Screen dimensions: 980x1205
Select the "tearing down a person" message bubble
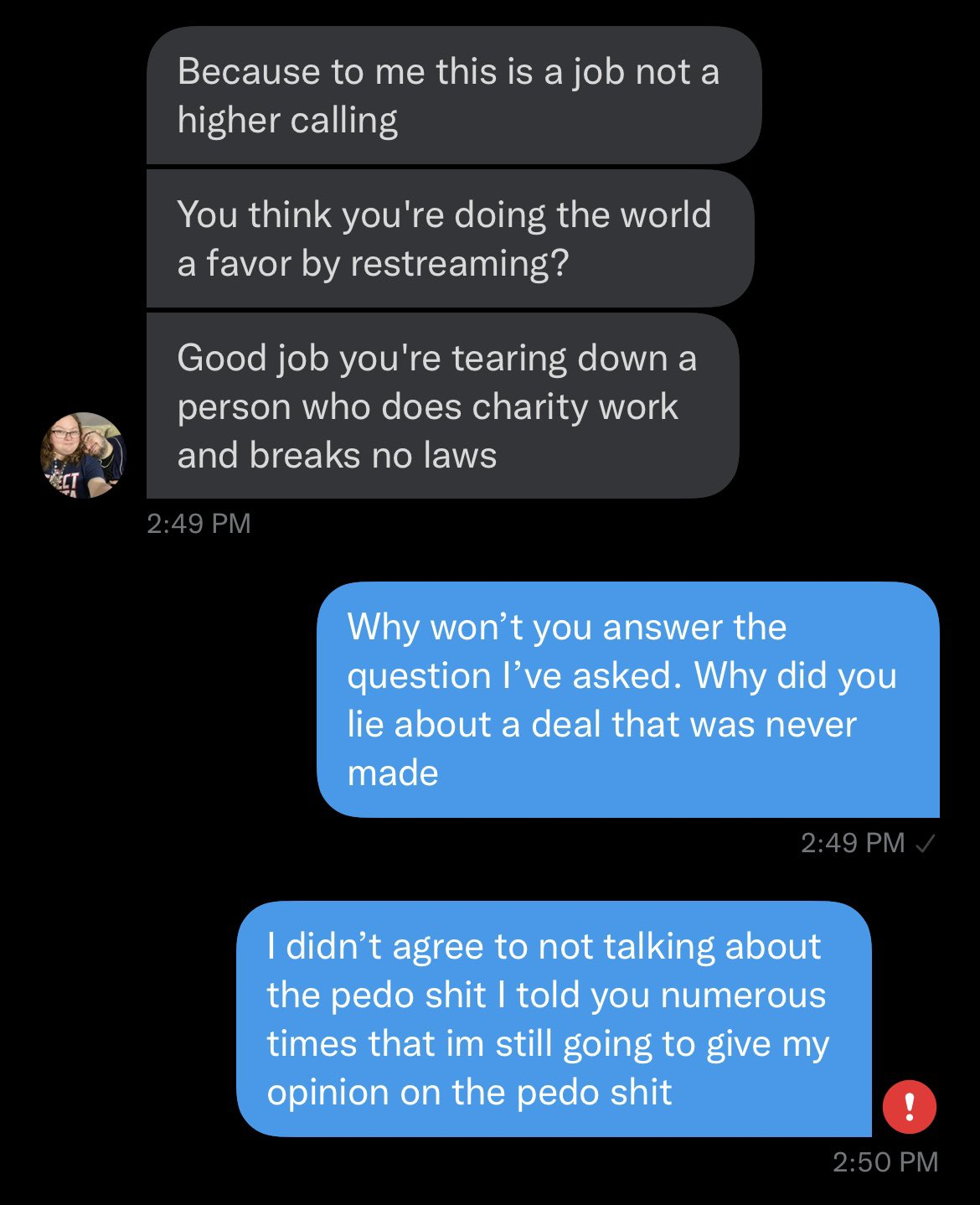443,406
